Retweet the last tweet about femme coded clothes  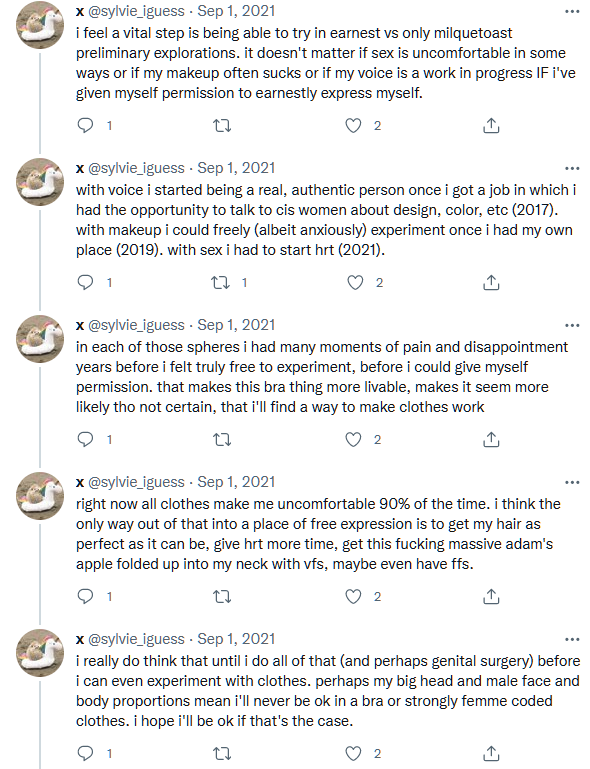click(x=223, y=753)
